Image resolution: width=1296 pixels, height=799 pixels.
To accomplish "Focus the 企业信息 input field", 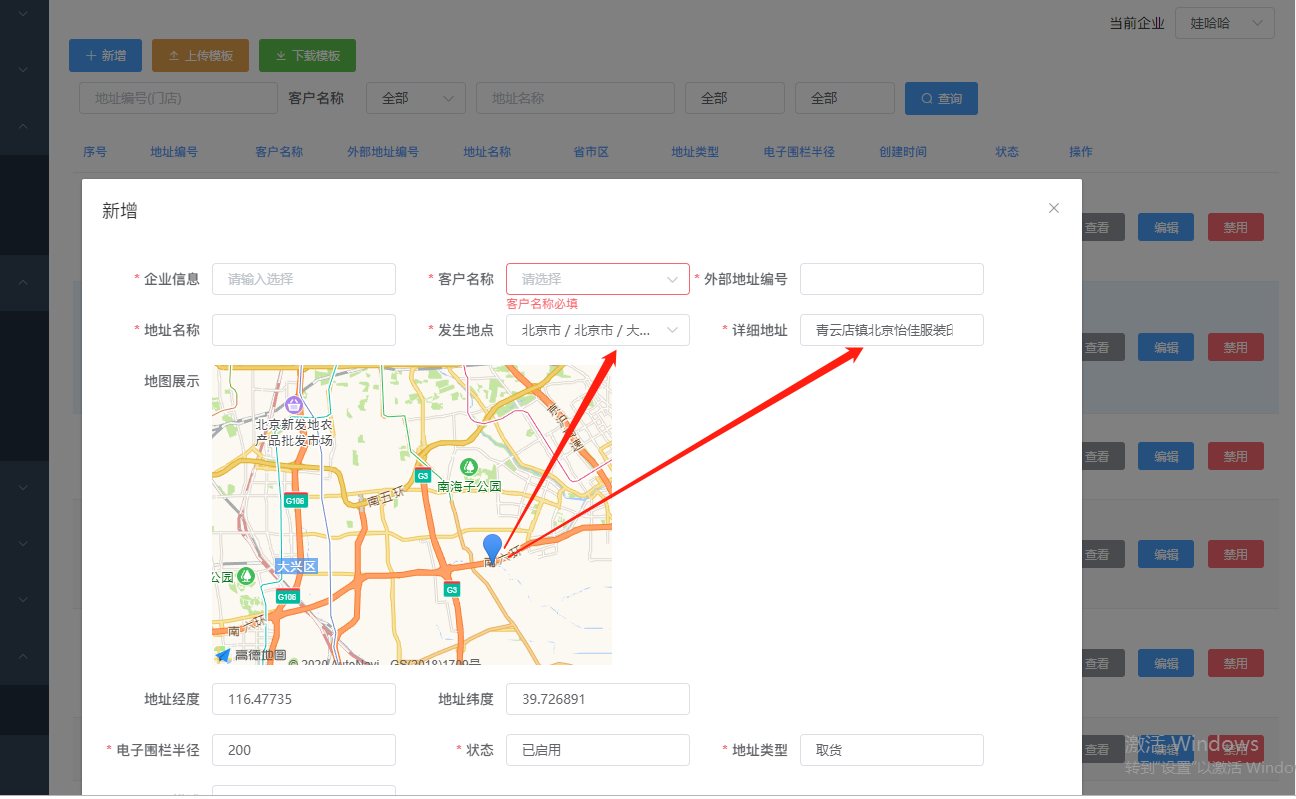I will pos(304,279).
